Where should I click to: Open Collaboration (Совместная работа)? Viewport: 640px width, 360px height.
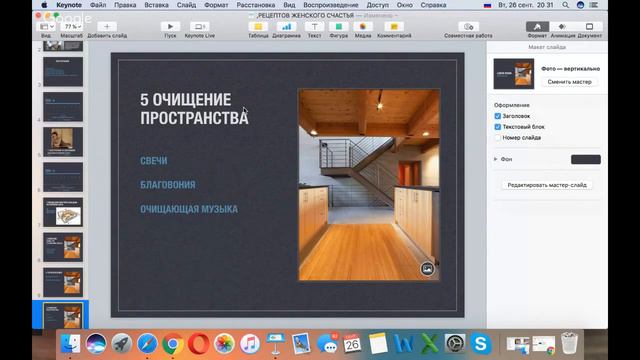click(x=468, y=27)
